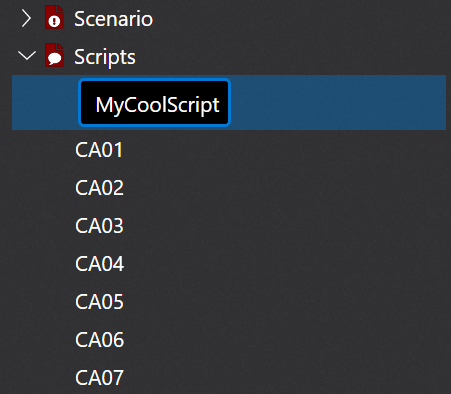Click the red Scenario file icon

point(54,17)
